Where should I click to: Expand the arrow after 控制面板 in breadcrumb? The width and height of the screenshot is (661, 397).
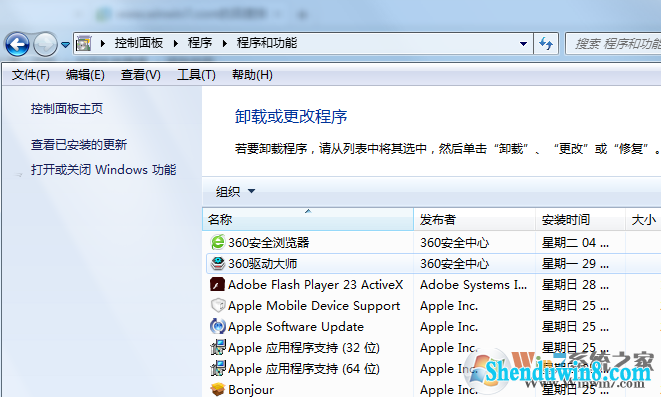tap(175, 43)
